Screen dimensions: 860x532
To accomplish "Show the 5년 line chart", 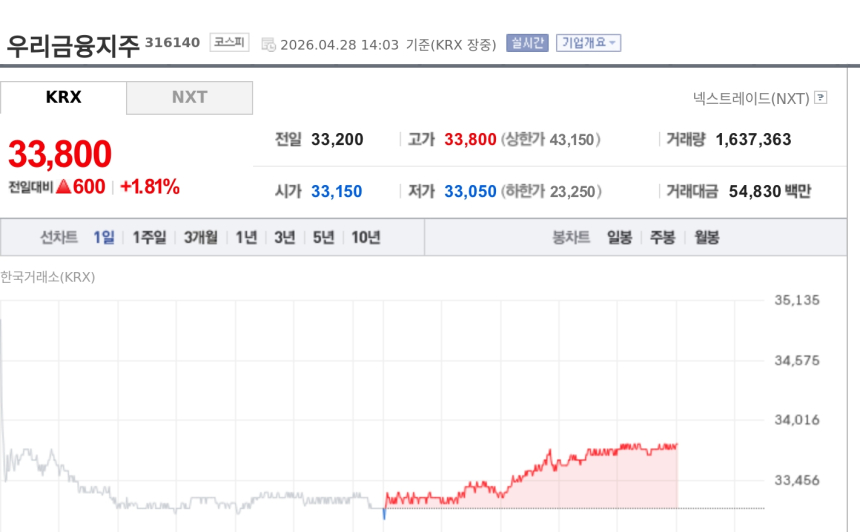I will pos(323,238).
